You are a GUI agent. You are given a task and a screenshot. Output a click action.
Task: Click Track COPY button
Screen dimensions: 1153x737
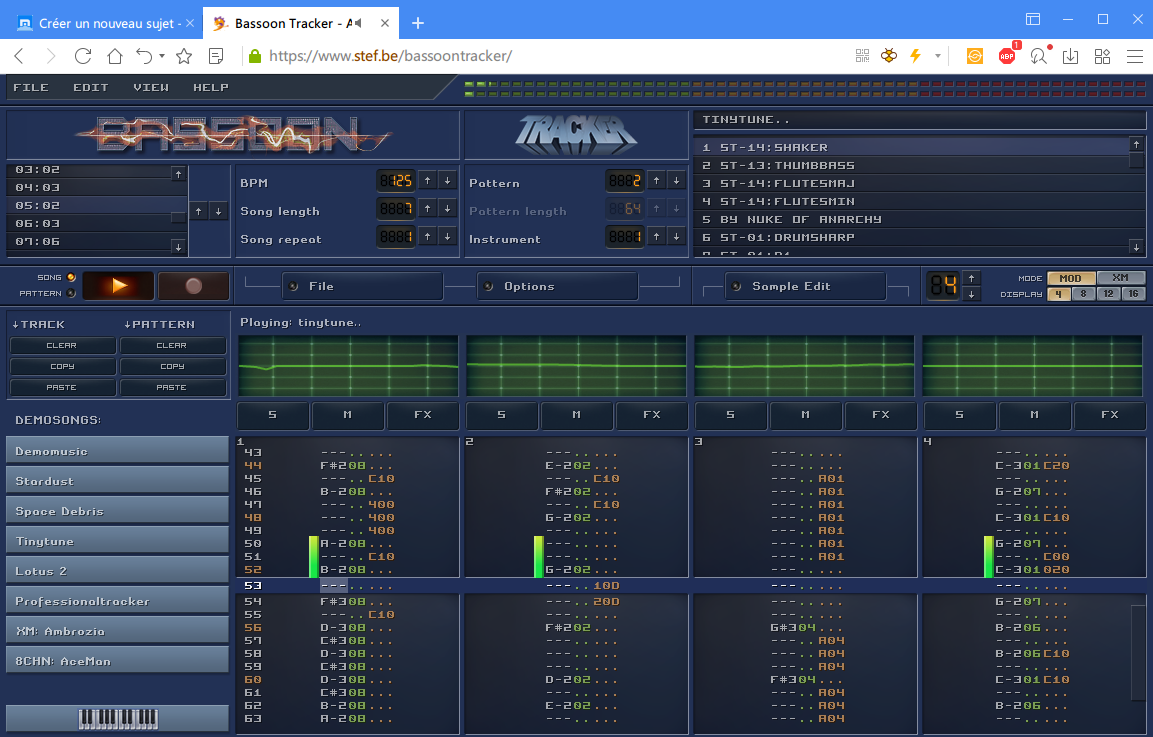[62, 366]
